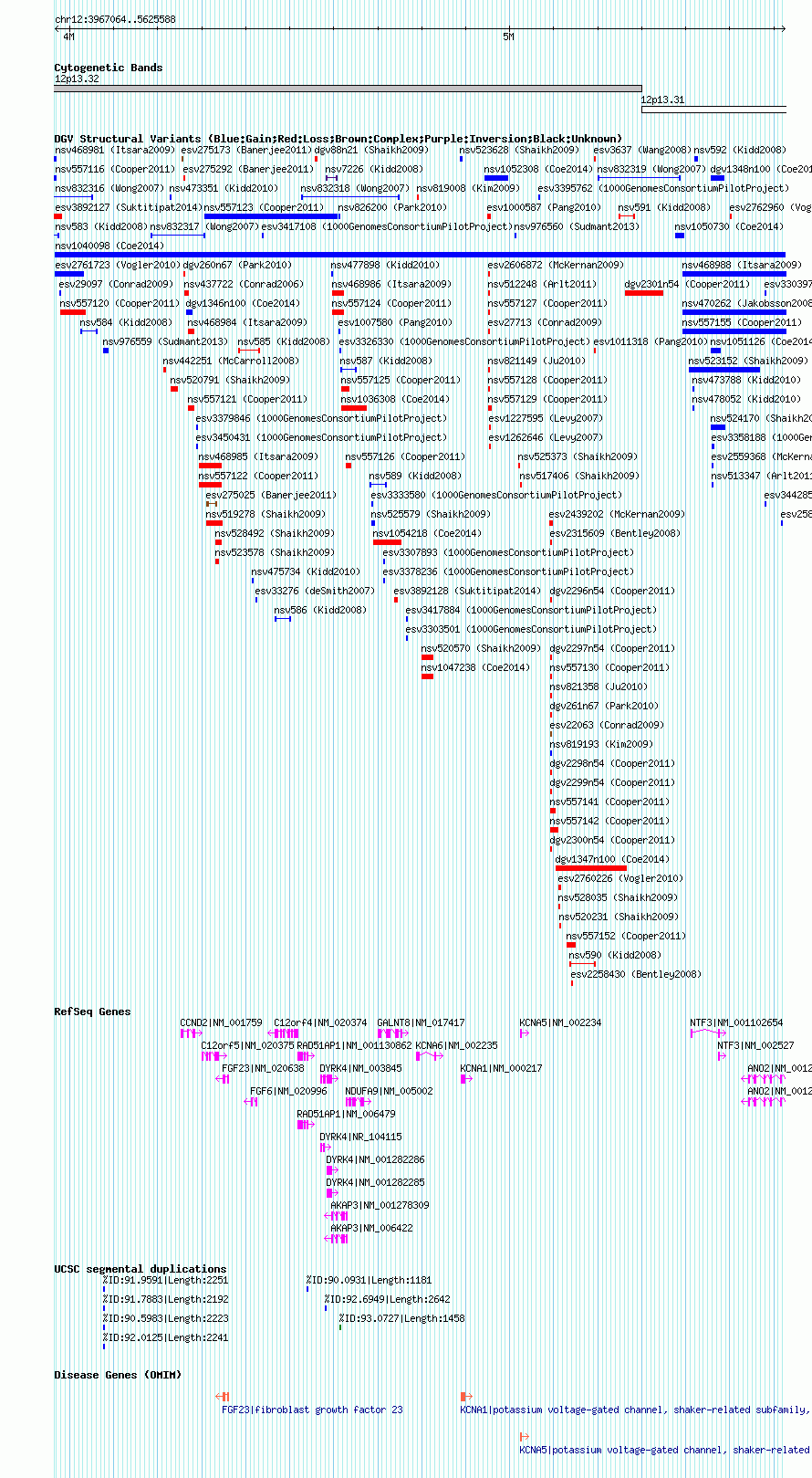The width and height of the screenshot is (812, 1478).
Task: Open variant dgv88n21 (Shaikh2009)
Action: tap(371, 150)
